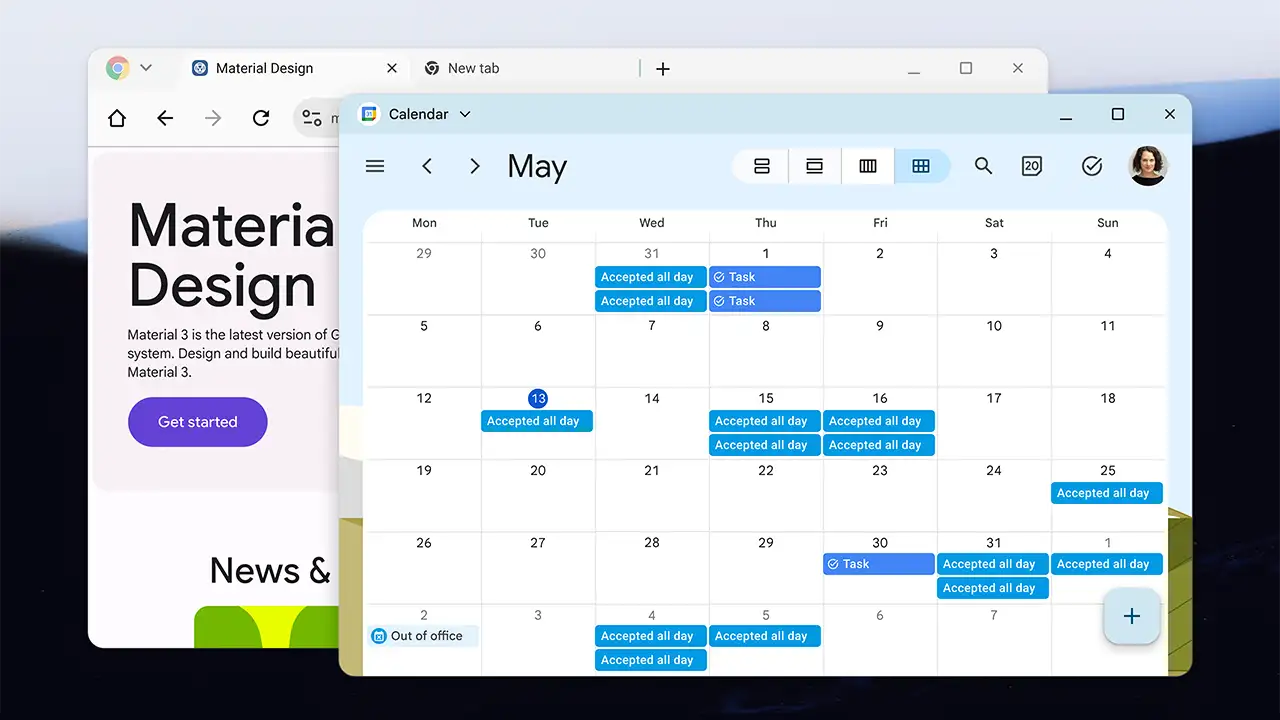1280x720 pixels.
Task: Switch to day view toggle
Action: [x=815, y=166]
